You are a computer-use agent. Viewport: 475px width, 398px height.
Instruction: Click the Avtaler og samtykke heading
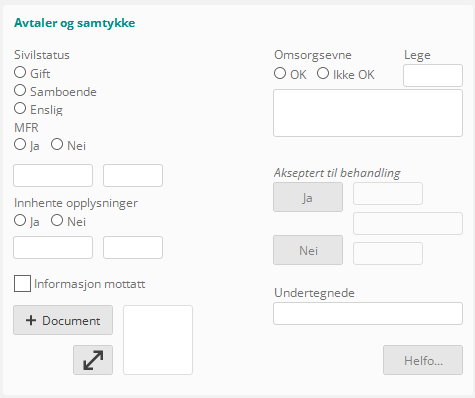point(75,23)
